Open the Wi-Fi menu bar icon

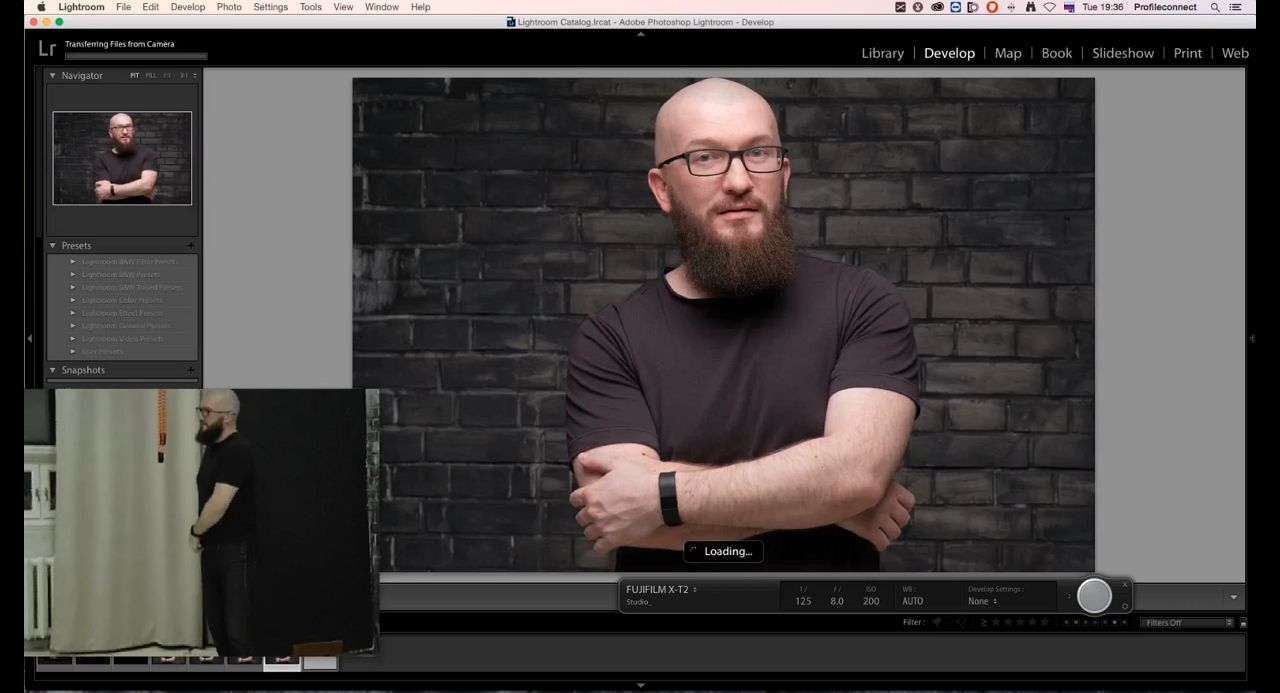click(x=1049, y=7)
